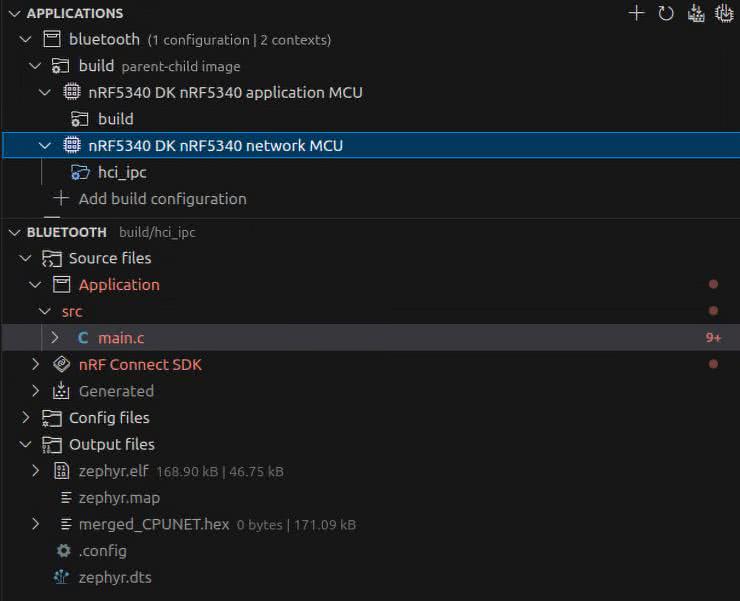
Task: Expand the merged_CPUNET.hex entry
Action: (x=36, y=524)
